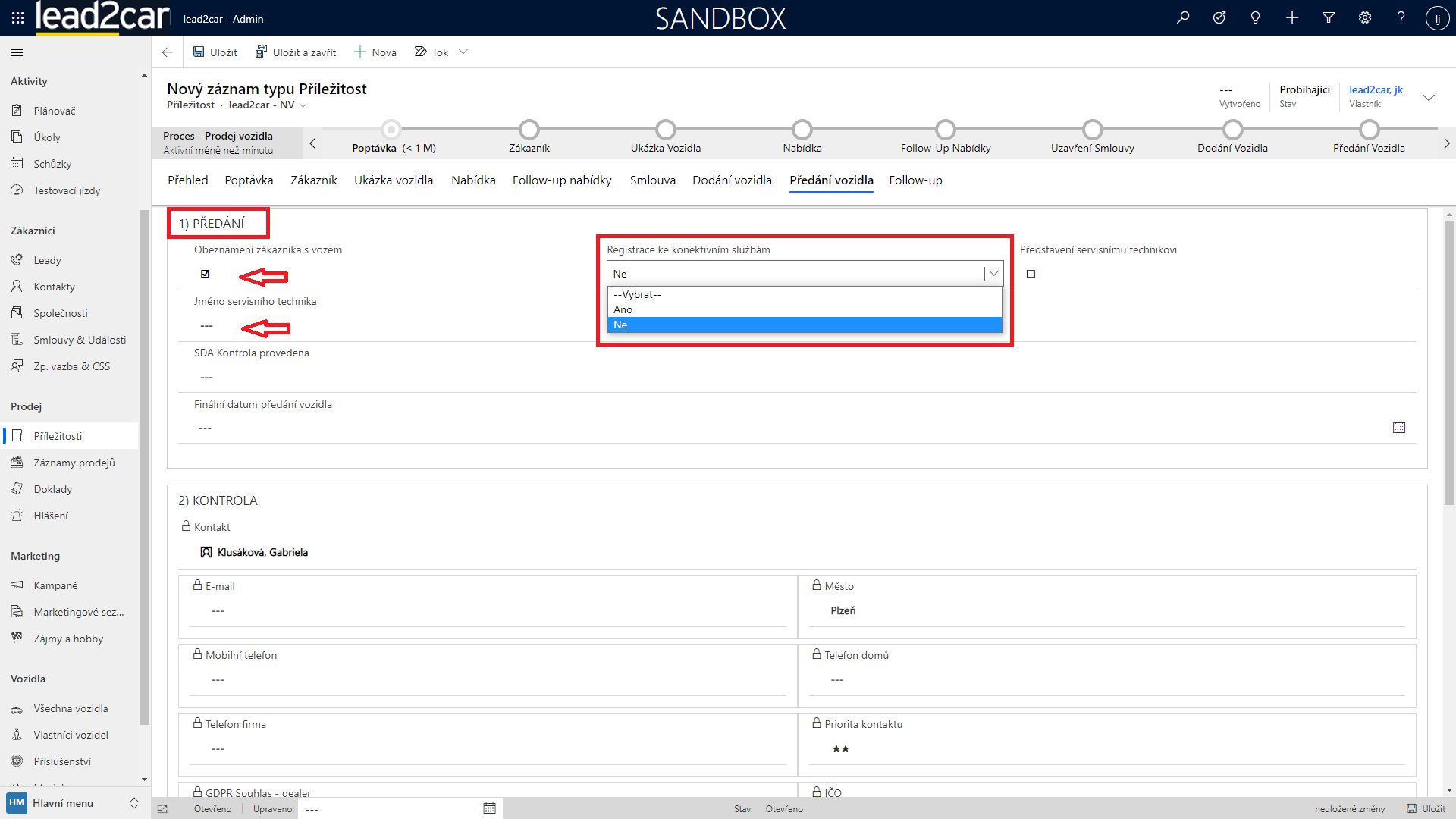Open the app launcher waffle icon
Image resolution: width=1456 pixels, height=819 pixels.
click(17, 17)
